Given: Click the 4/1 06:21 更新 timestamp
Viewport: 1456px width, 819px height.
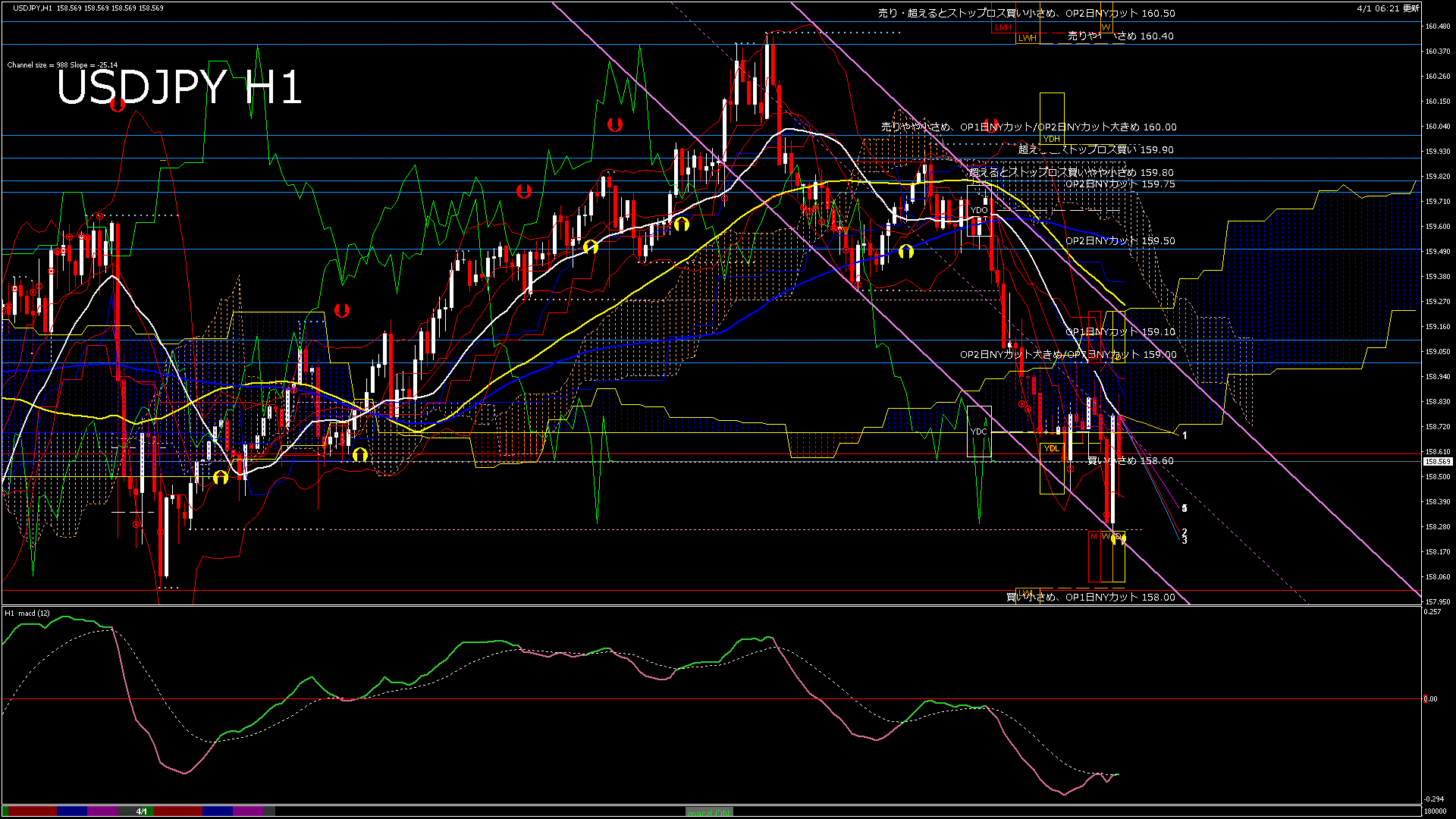Looking at the screenshot, I should (1388, 8).
